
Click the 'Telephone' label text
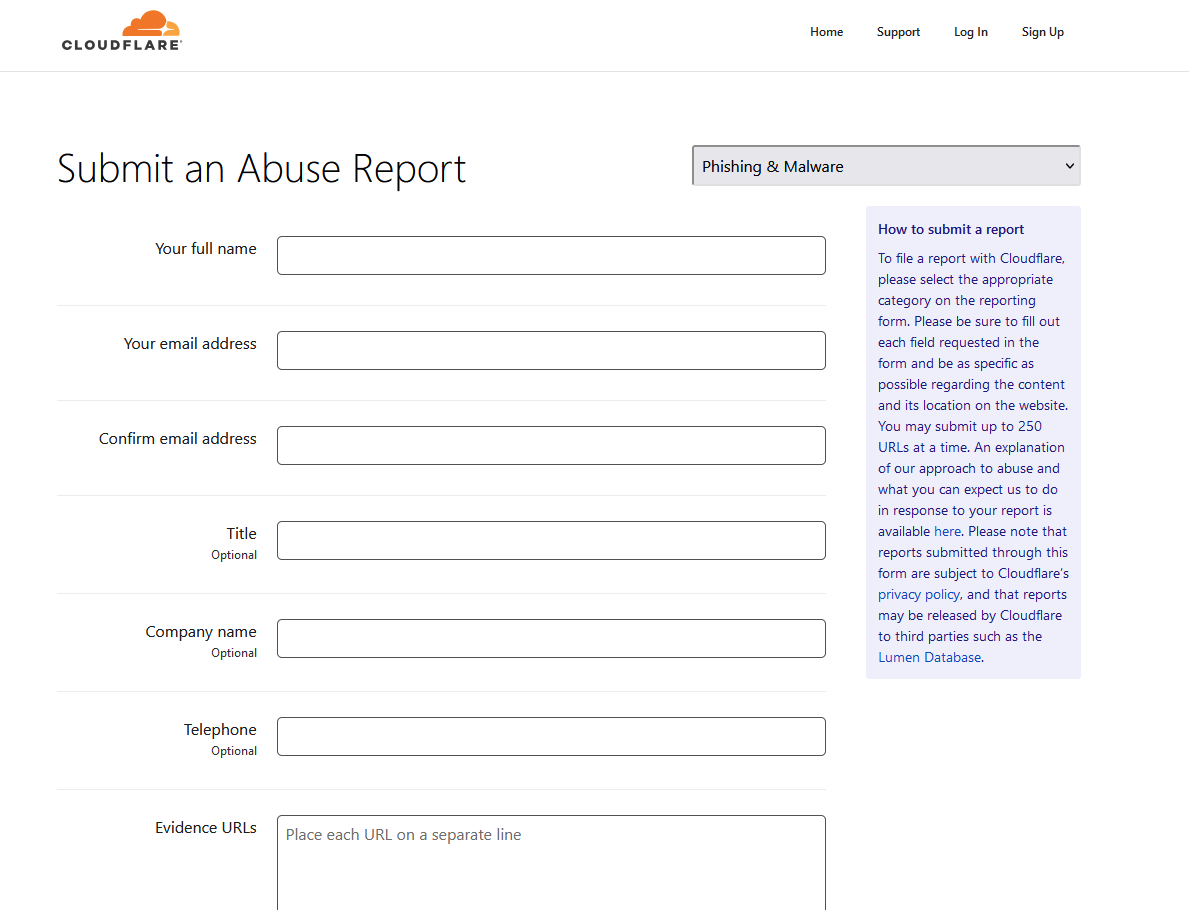(x=220, y=730)
